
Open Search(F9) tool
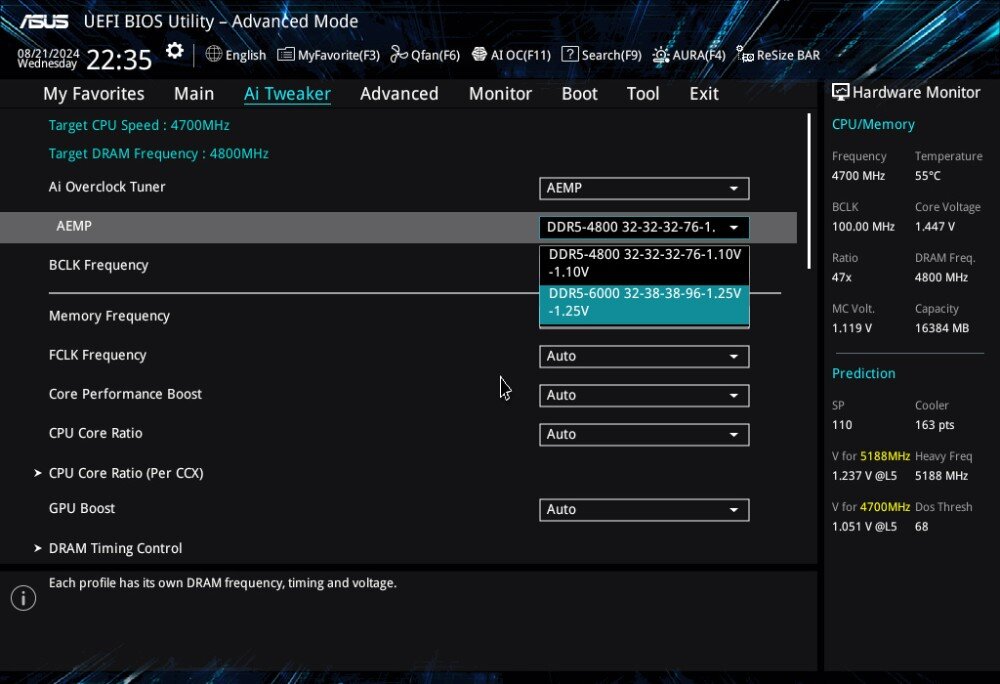point(601,55)
